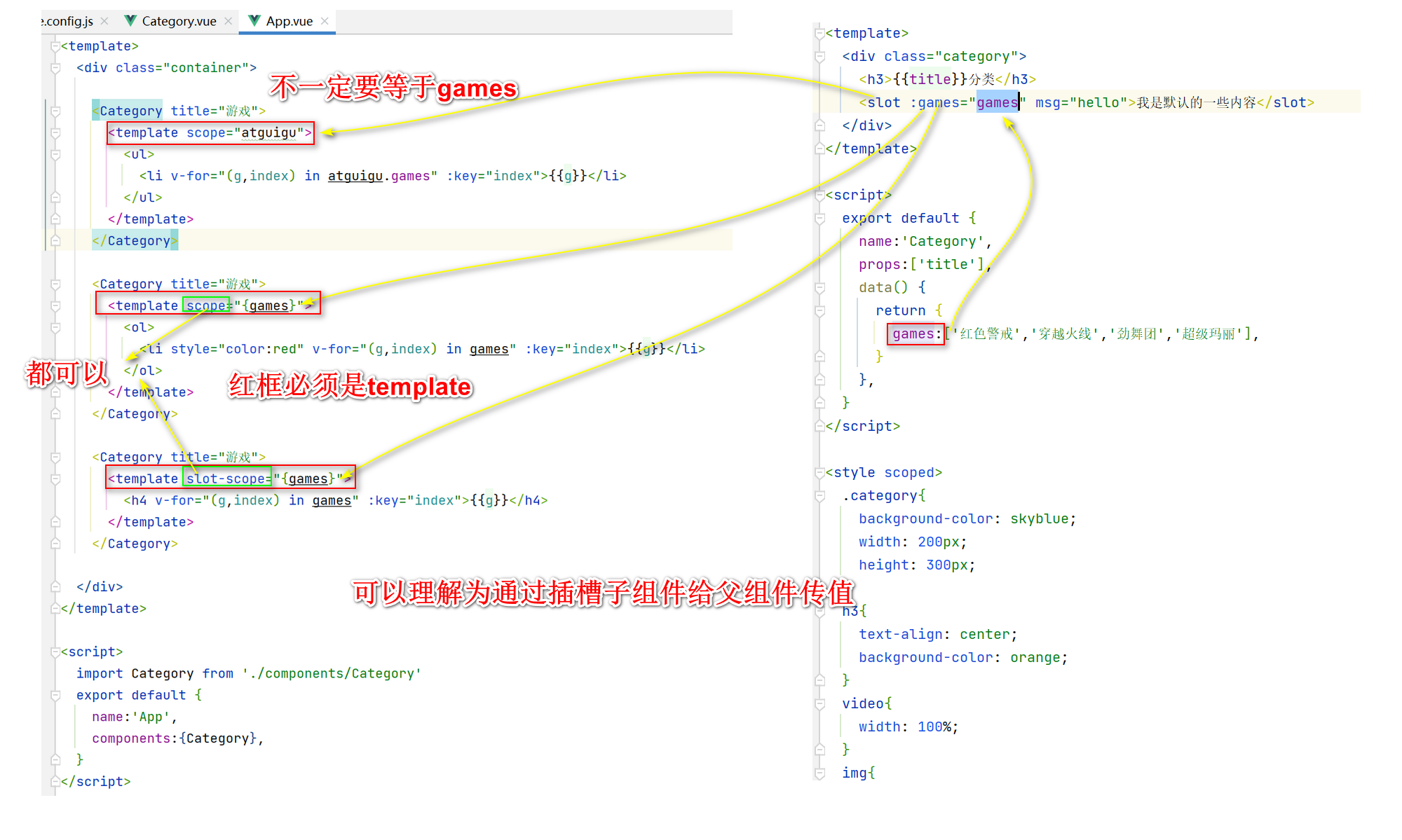The height and width of the screenshot is (840, 1402).
Task: Collapse the return object block
Action: coord(819,310)
